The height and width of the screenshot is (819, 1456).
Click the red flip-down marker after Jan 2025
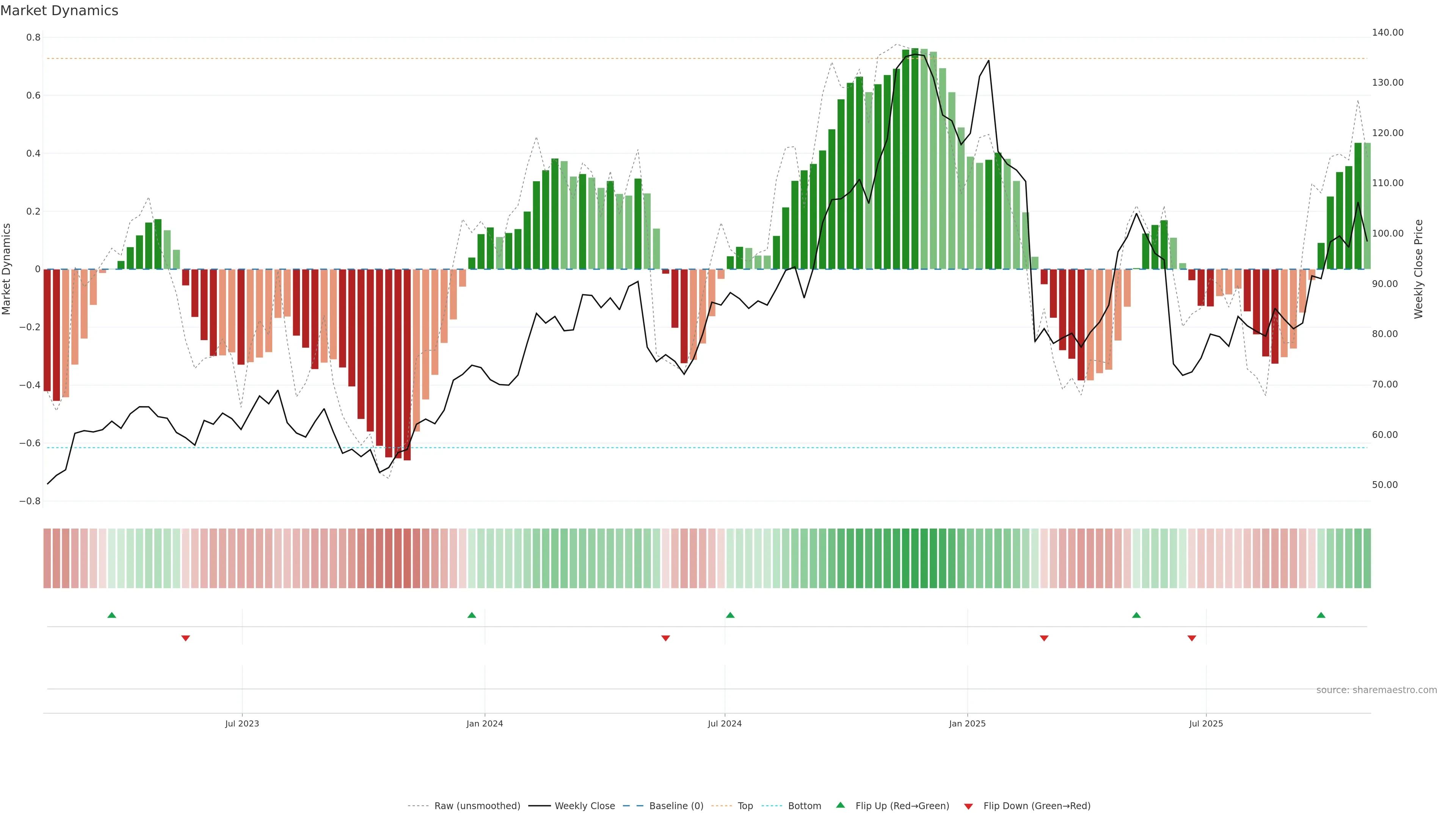pos(1044,638)
